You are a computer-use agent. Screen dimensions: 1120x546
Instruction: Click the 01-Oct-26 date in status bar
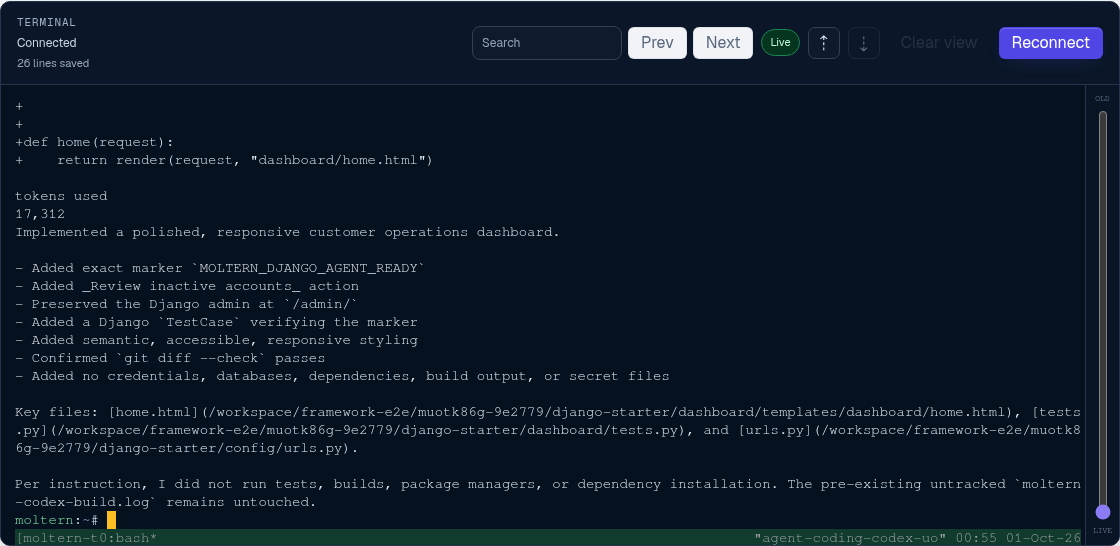click(x=1043, y=537)
